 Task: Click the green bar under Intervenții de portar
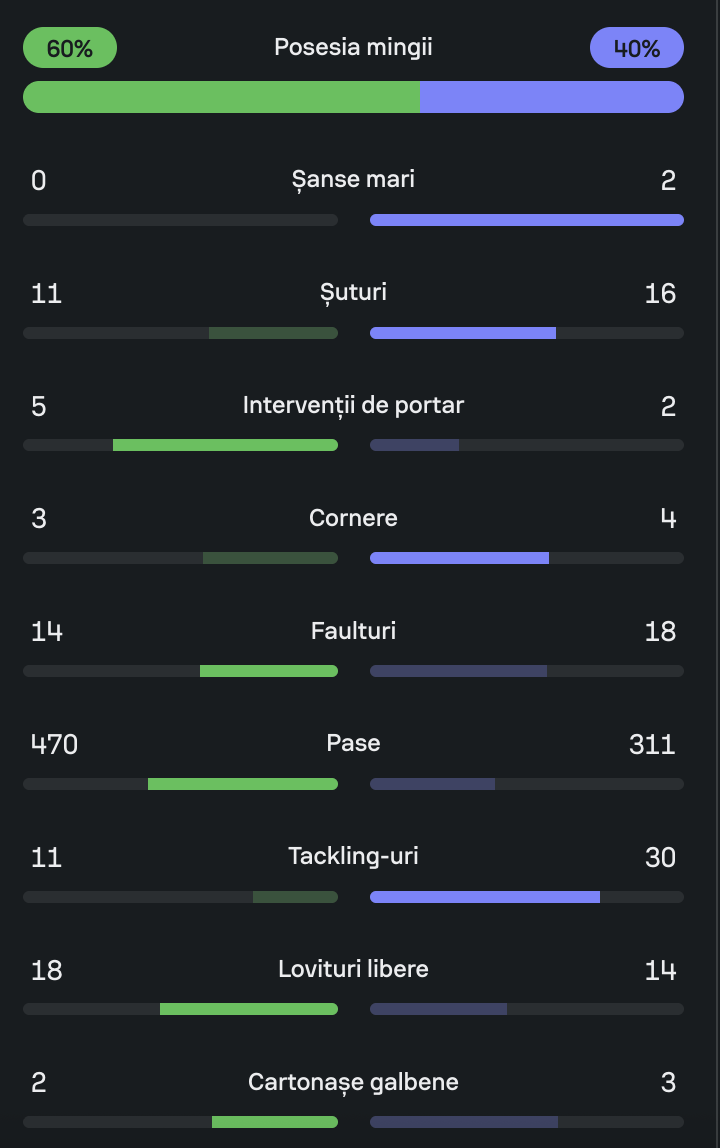click(x=225, y=445)
